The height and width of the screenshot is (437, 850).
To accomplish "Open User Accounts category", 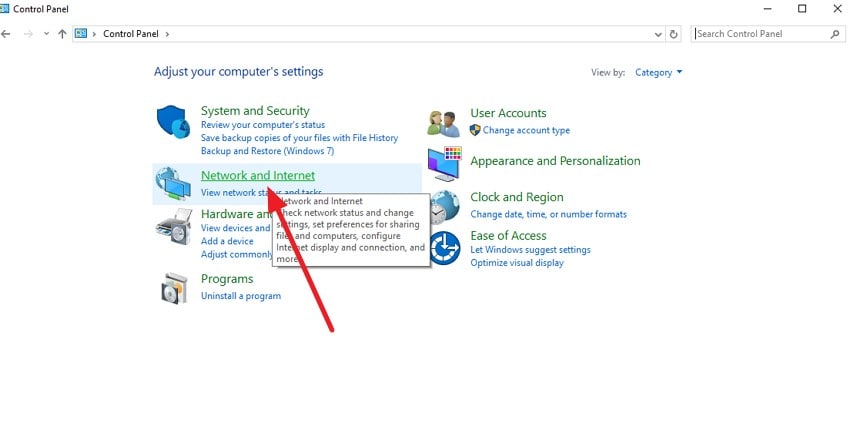I will (508, 113).
